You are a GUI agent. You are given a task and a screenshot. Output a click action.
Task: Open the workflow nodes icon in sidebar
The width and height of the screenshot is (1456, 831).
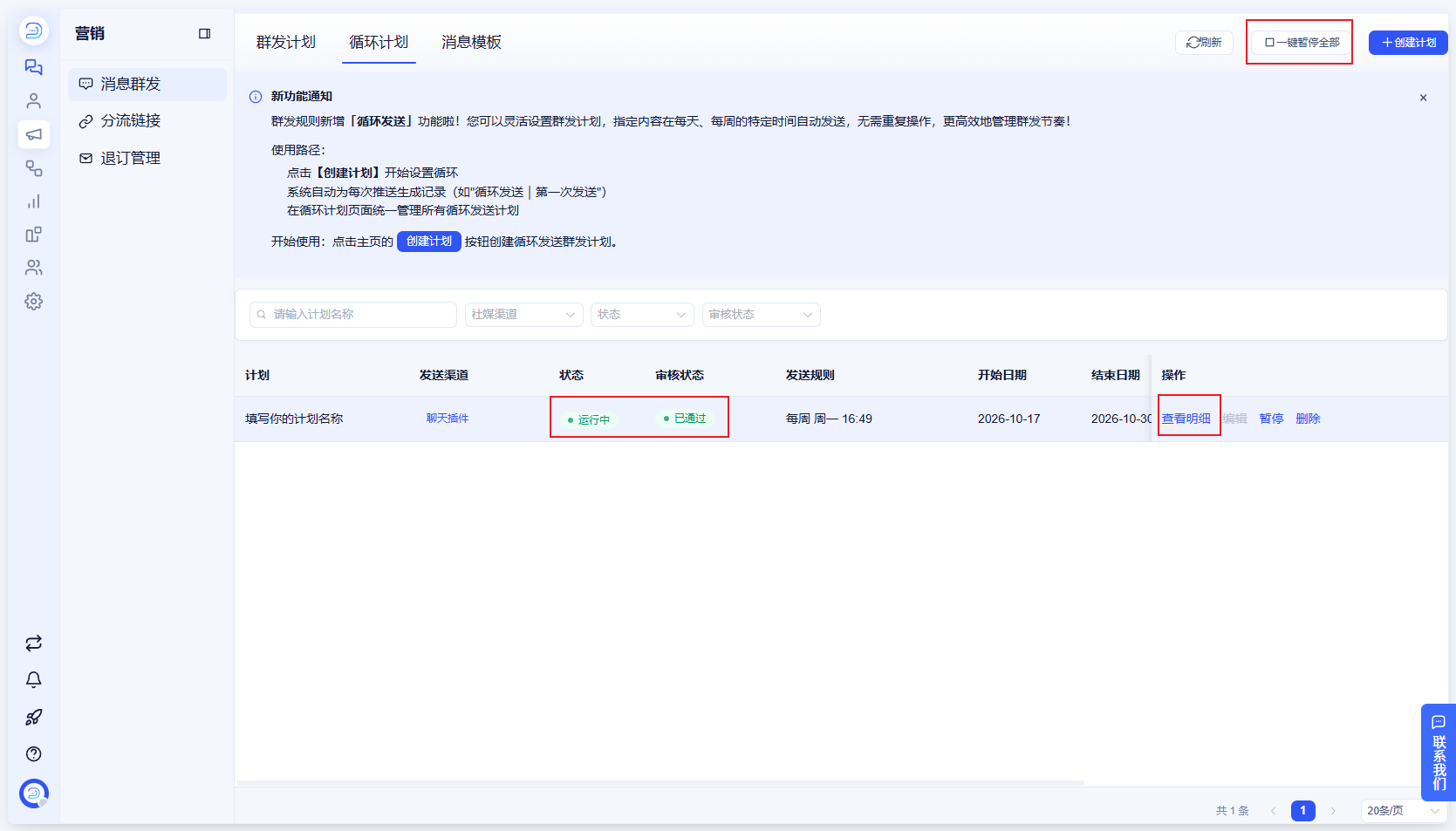coord(33,168)
